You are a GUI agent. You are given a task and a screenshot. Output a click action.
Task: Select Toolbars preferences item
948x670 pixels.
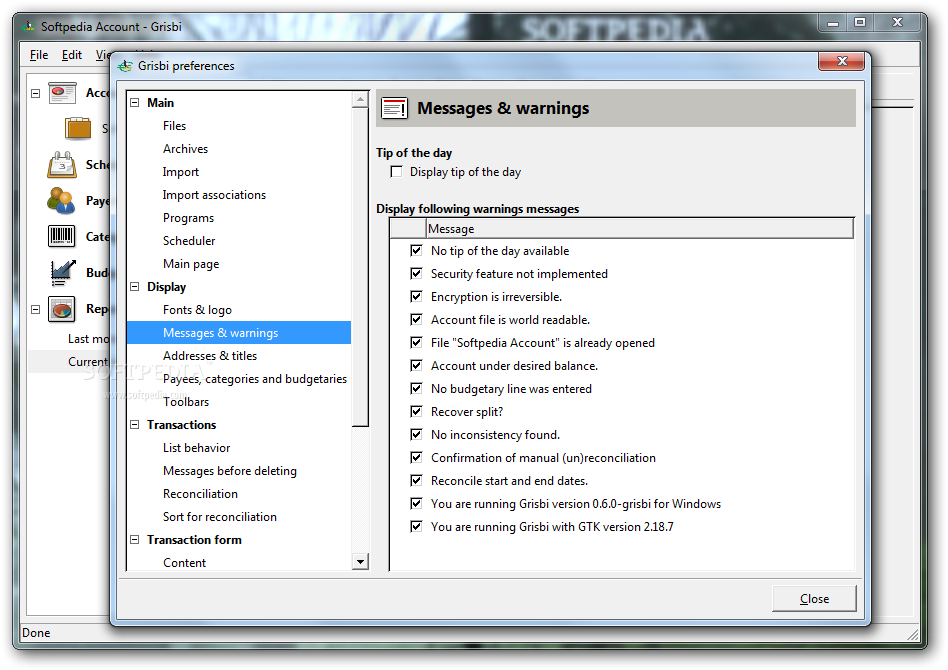tap(186, 402)
